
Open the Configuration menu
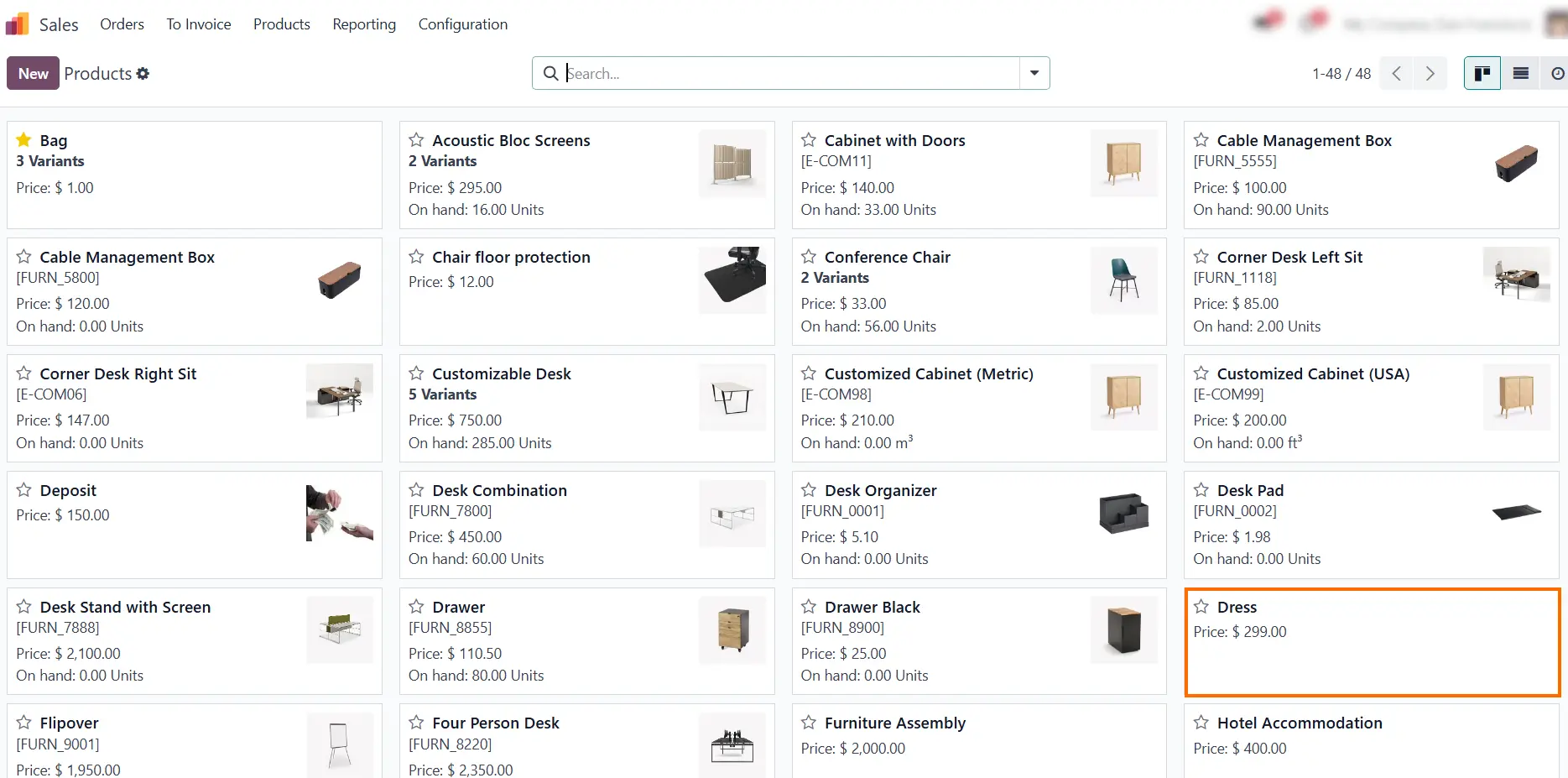click(462, 24)
